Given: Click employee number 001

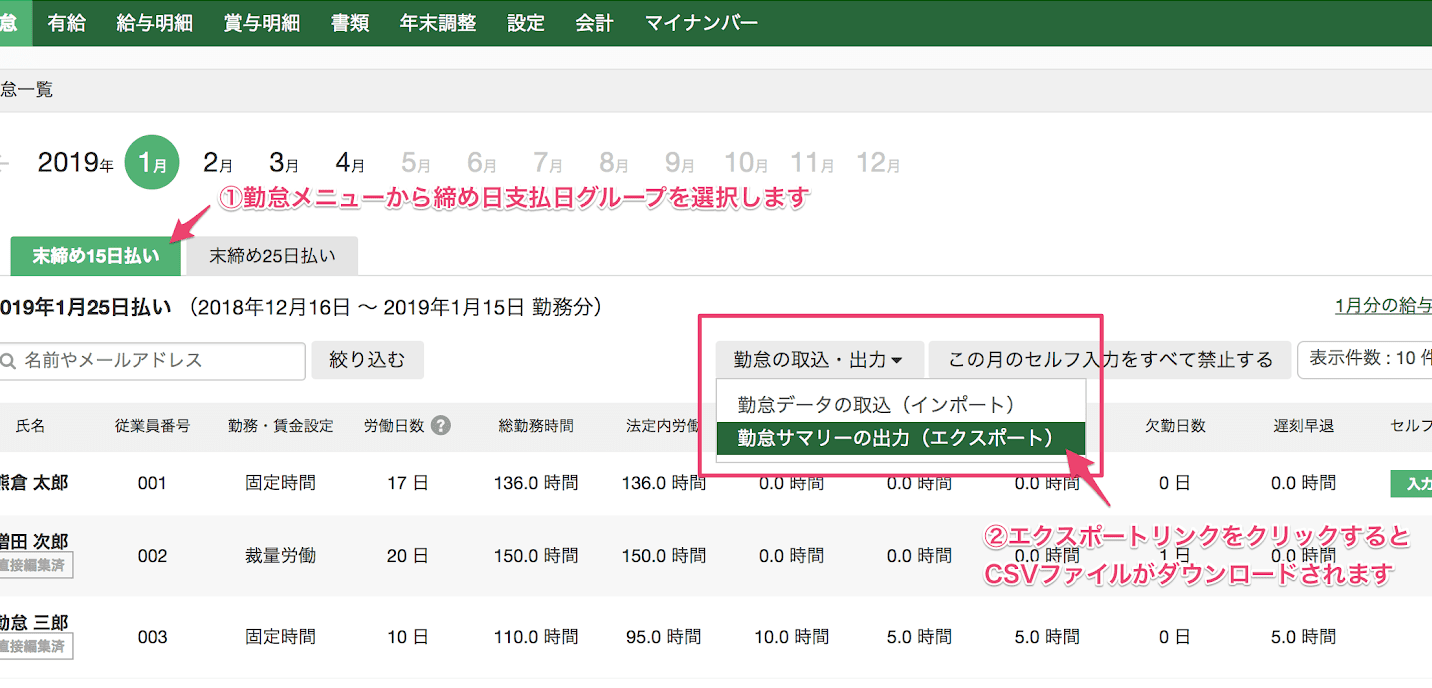Looking at the screenshot, I should [152, 483].
